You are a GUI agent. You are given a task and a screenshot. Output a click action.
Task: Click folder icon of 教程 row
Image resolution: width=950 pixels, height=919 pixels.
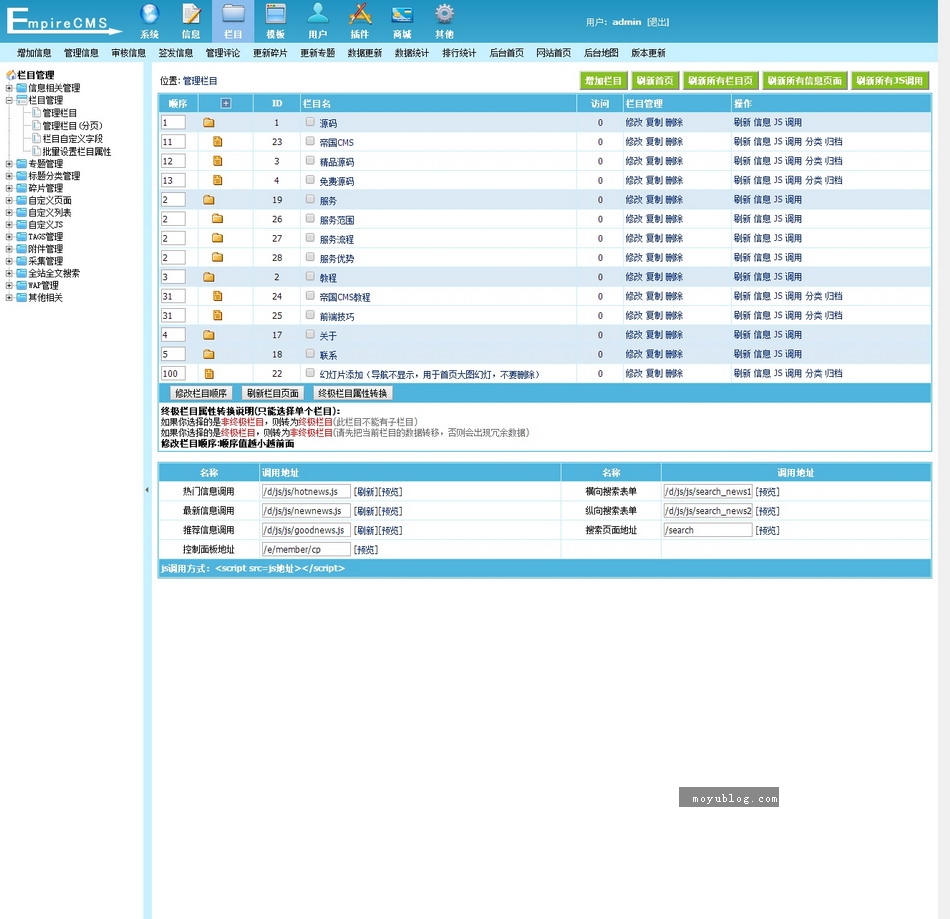tap(209, 277)
